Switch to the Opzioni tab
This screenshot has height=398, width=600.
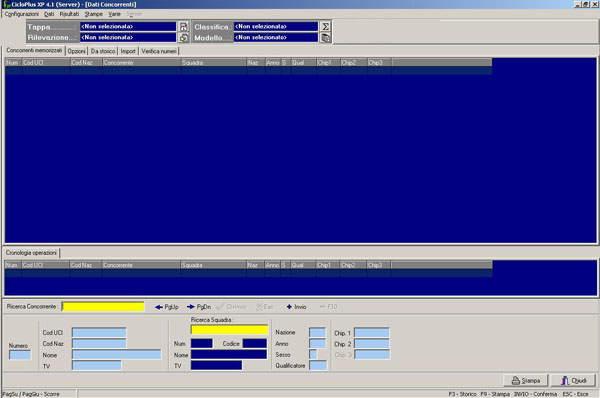pyautogui.click(x=77, y=51)
